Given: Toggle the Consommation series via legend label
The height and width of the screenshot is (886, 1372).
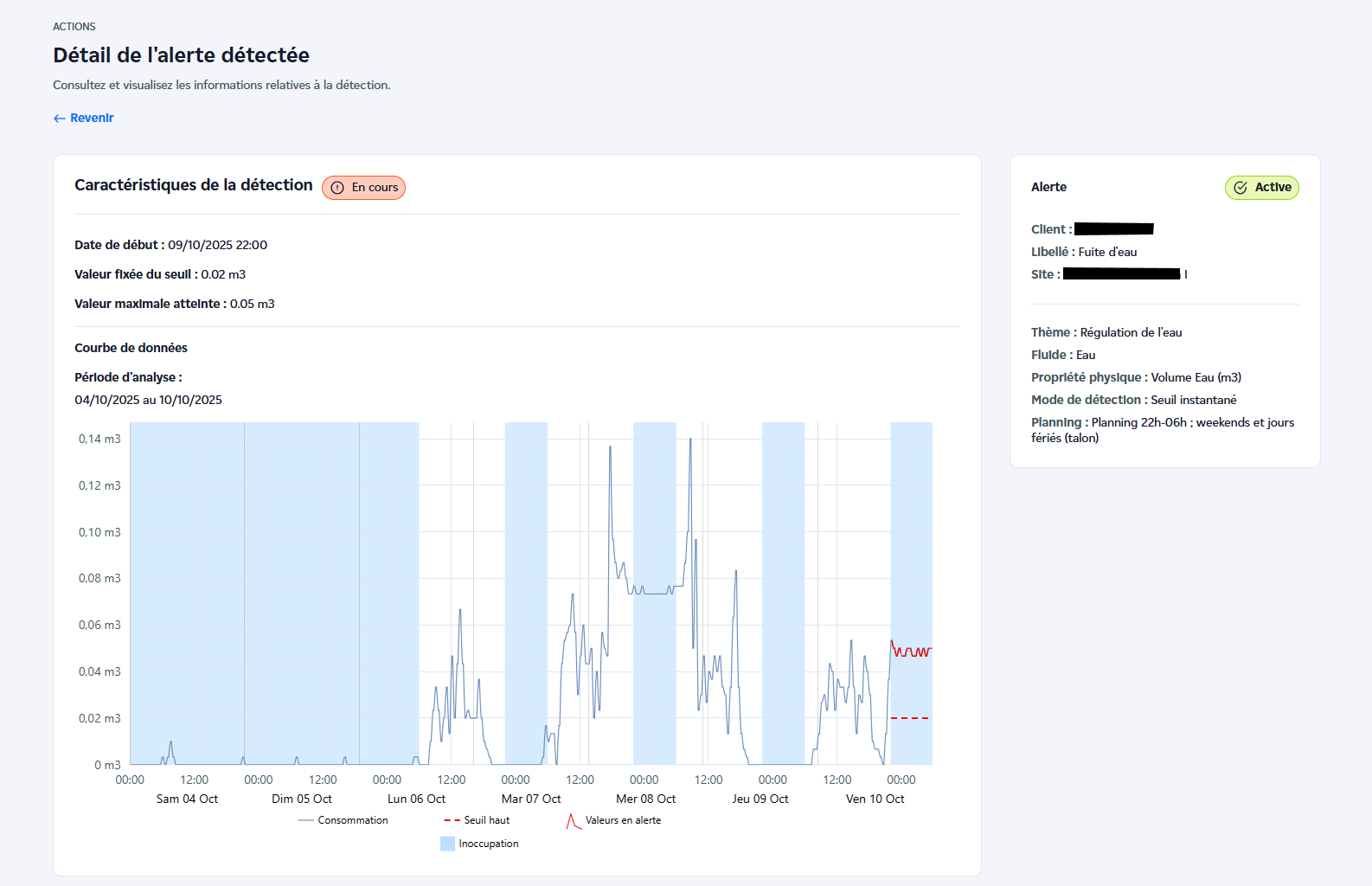Looking at the screenshot, I should (x=353, y=820).
